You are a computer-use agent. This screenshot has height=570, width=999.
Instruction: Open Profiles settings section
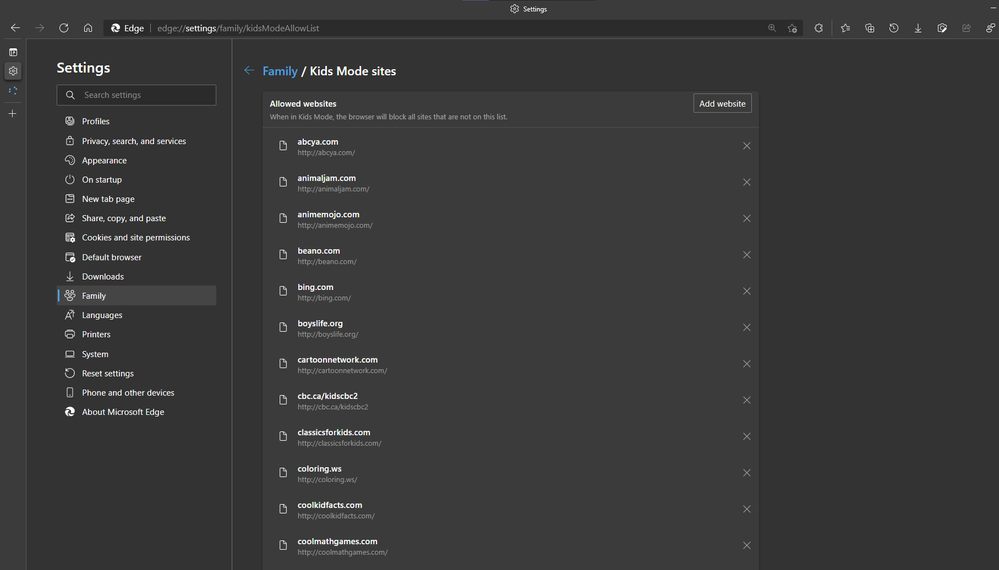point(96,122)
